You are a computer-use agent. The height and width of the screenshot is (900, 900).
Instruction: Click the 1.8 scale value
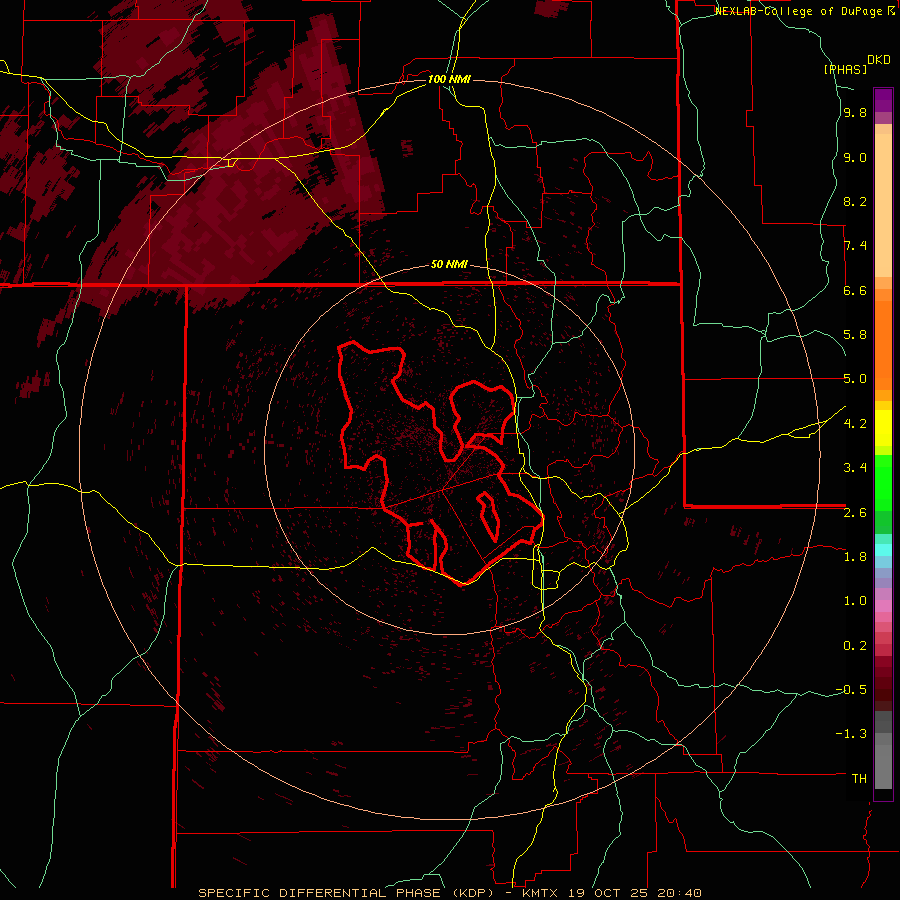855,557
